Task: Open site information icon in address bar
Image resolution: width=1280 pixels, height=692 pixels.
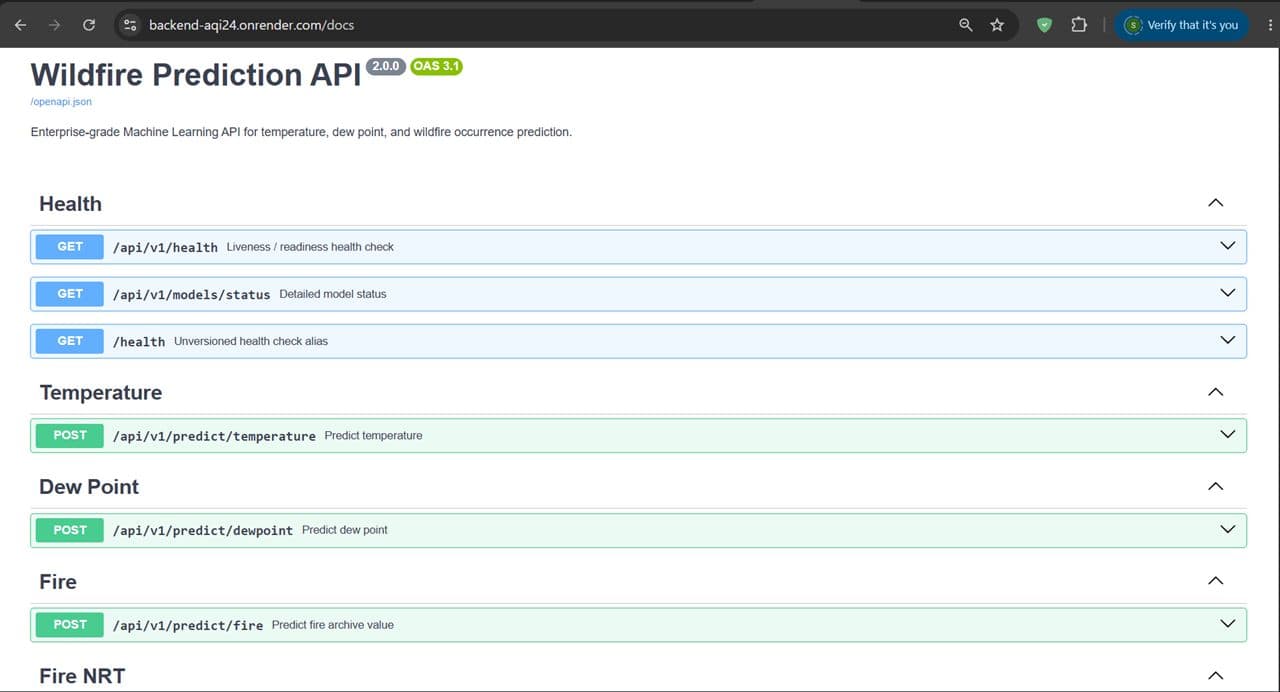Action: click(x=130, y=25)
